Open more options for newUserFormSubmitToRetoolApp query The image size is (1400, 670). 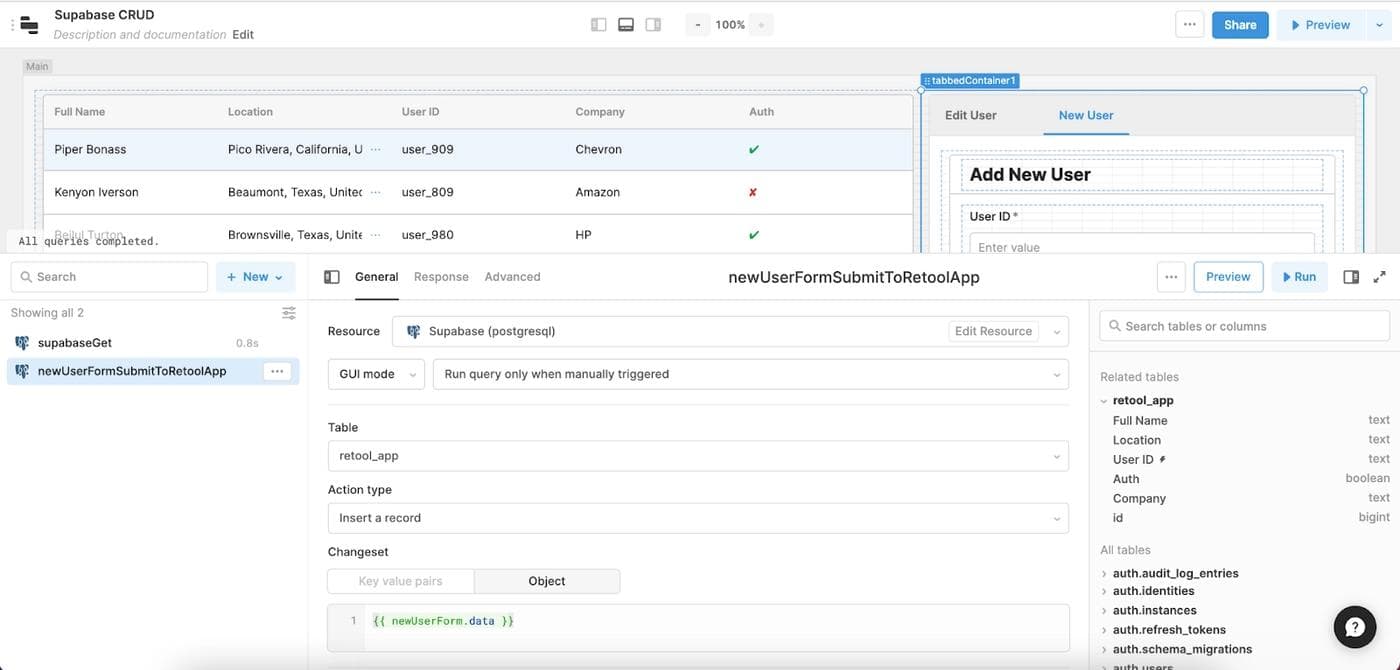point(277,371)
